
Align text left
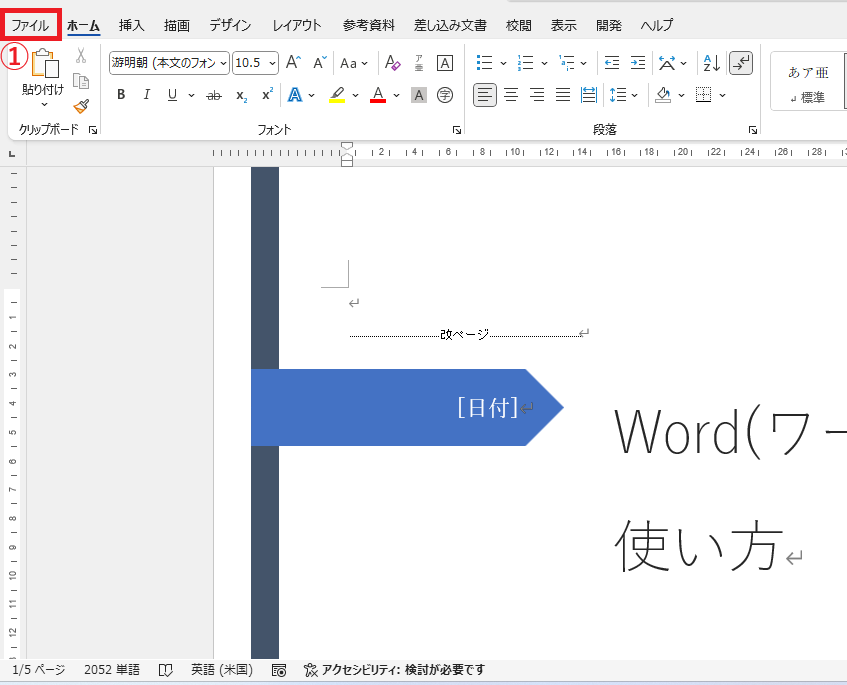pos(485,96)
